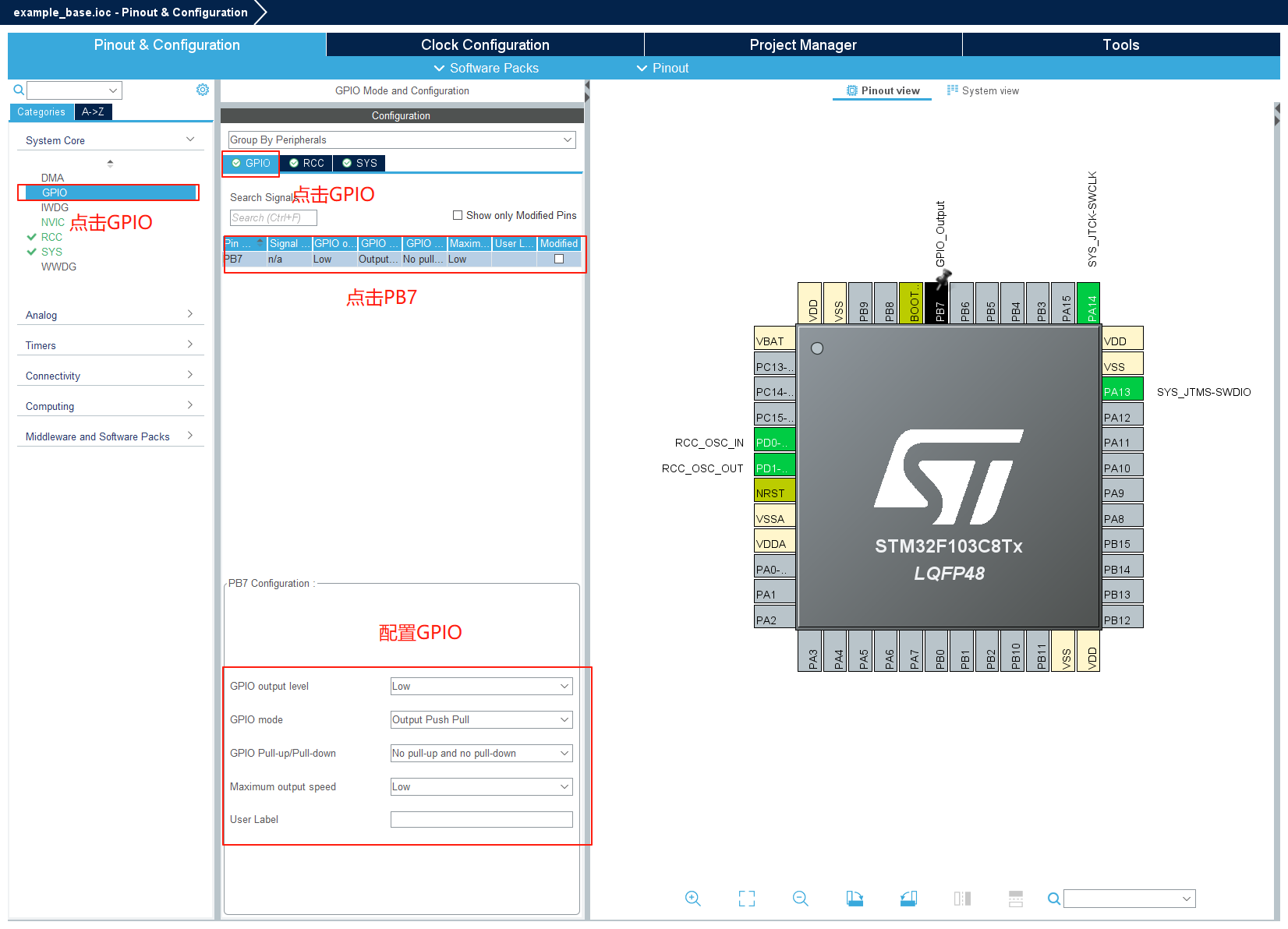This screenshot has width=1288, height=929.
Task: Zoom out of the chip pinout
Action: coord(800,899)
